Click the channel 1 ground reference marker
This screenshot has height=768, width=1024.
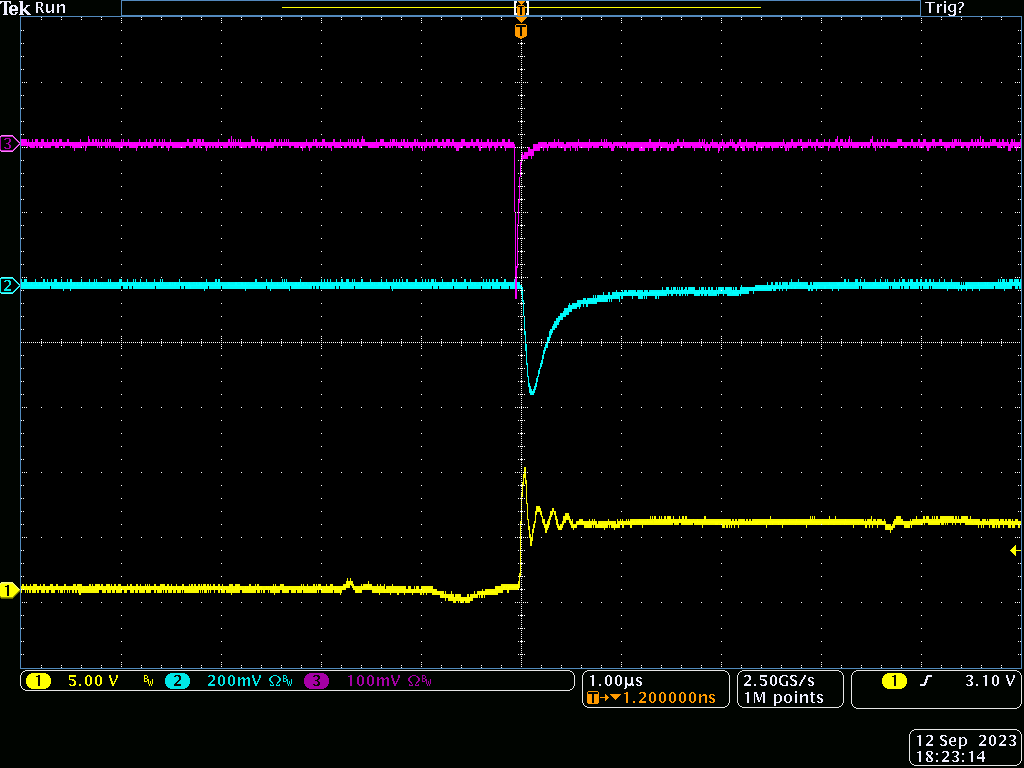(x=10, y=590)
